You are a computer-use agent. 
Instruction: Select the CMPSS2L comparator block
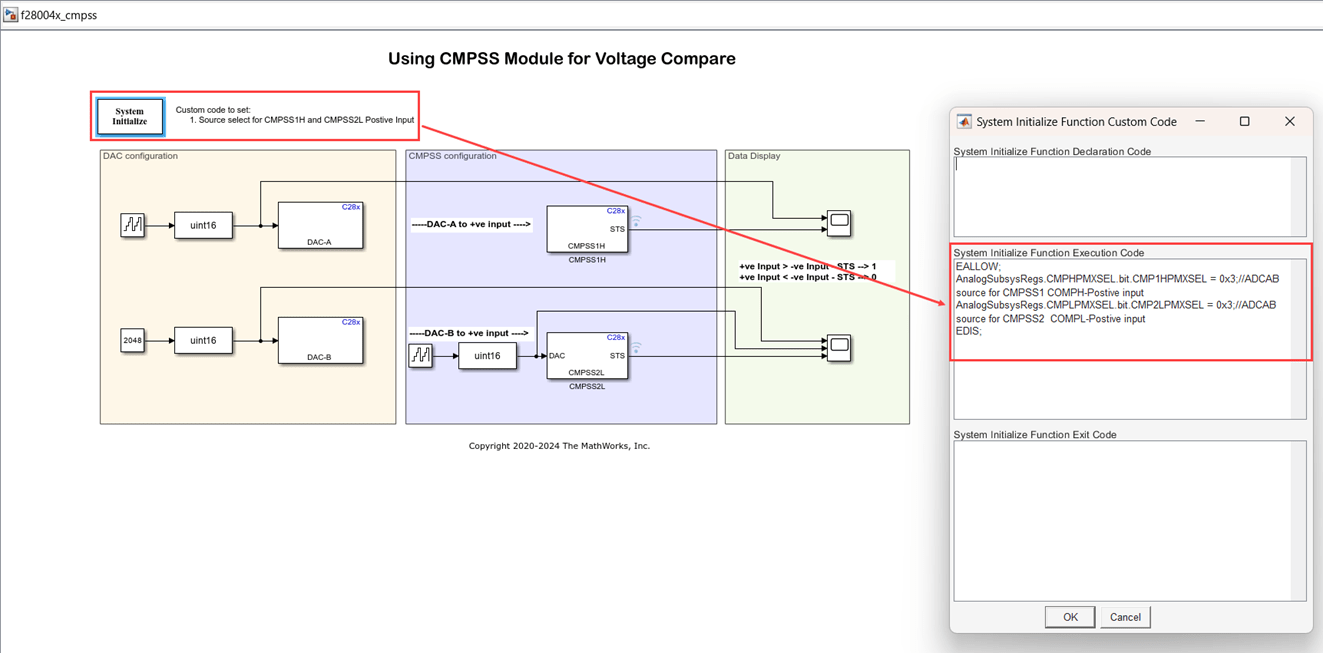587,356
